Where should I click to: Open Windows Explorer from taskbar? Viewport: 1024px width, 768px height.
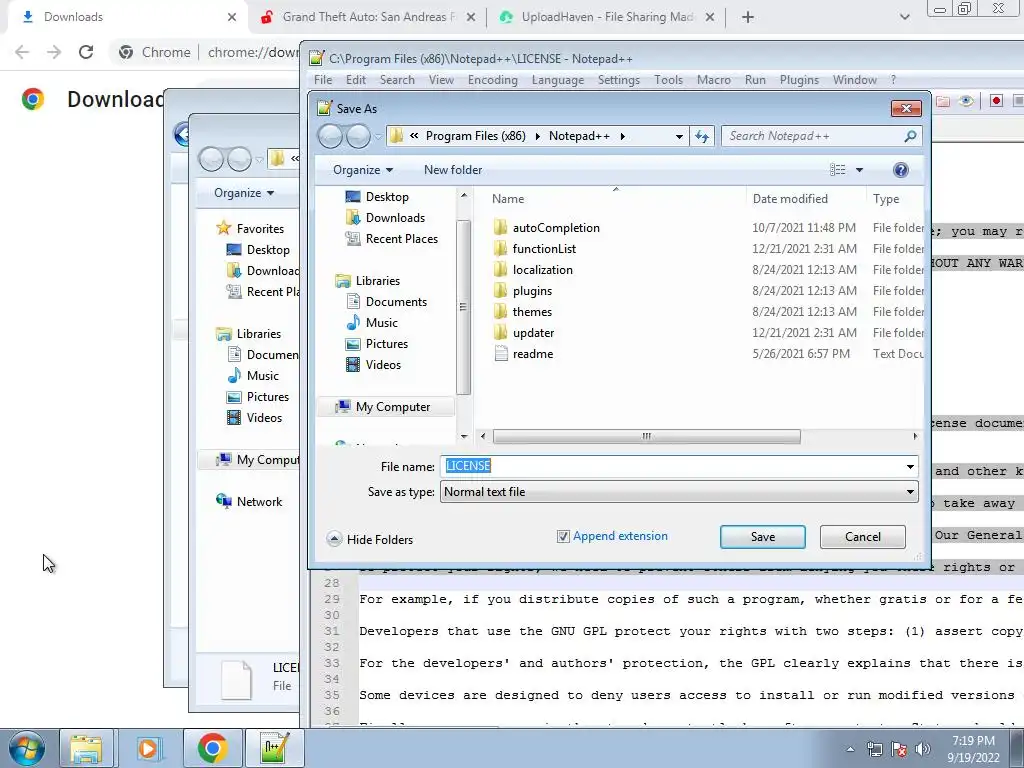pyautogui.click(x=86, y=748)
